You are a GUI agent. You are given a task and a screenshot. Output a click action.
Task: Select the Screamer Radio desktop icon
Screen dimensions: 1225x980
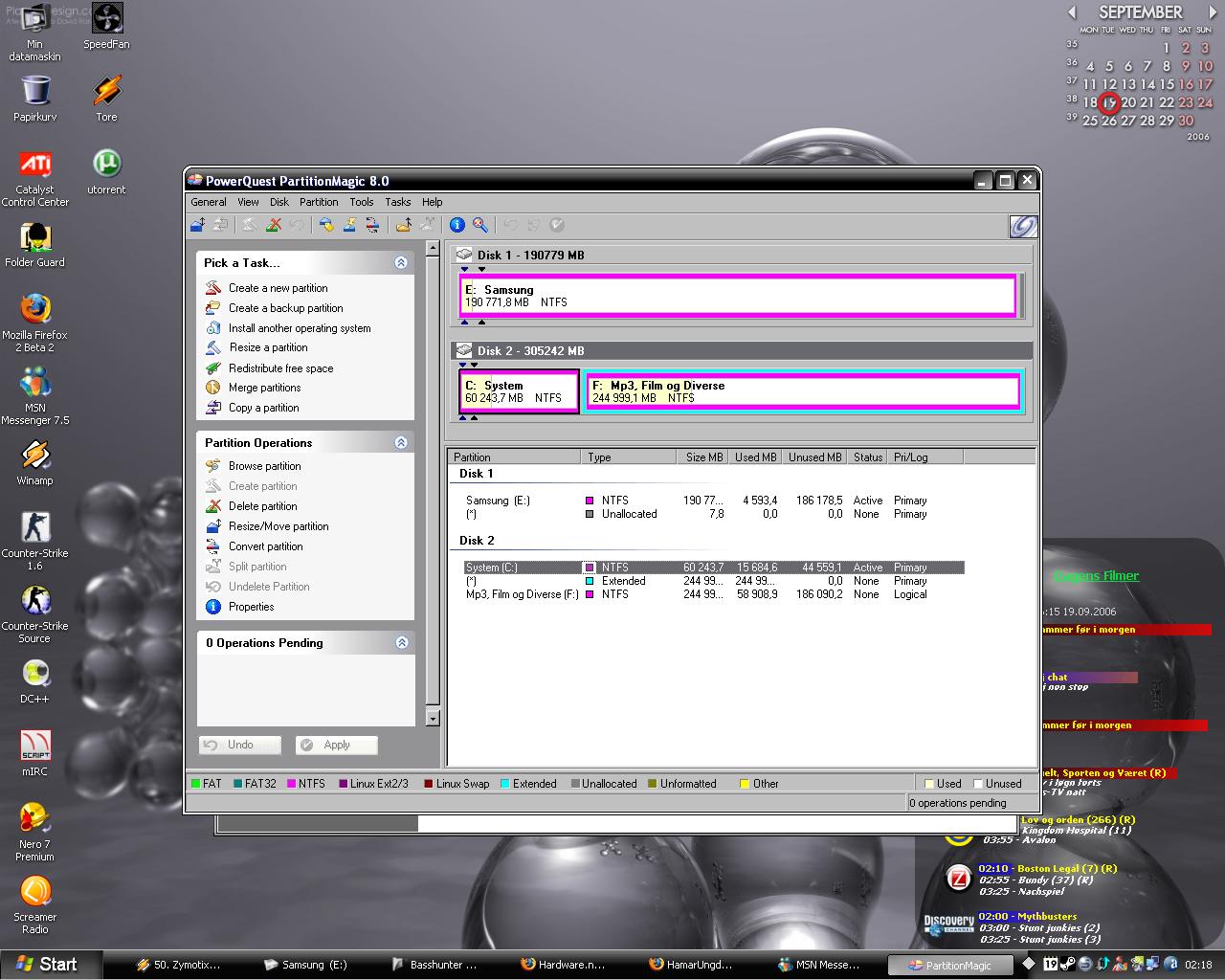point(35,905)
